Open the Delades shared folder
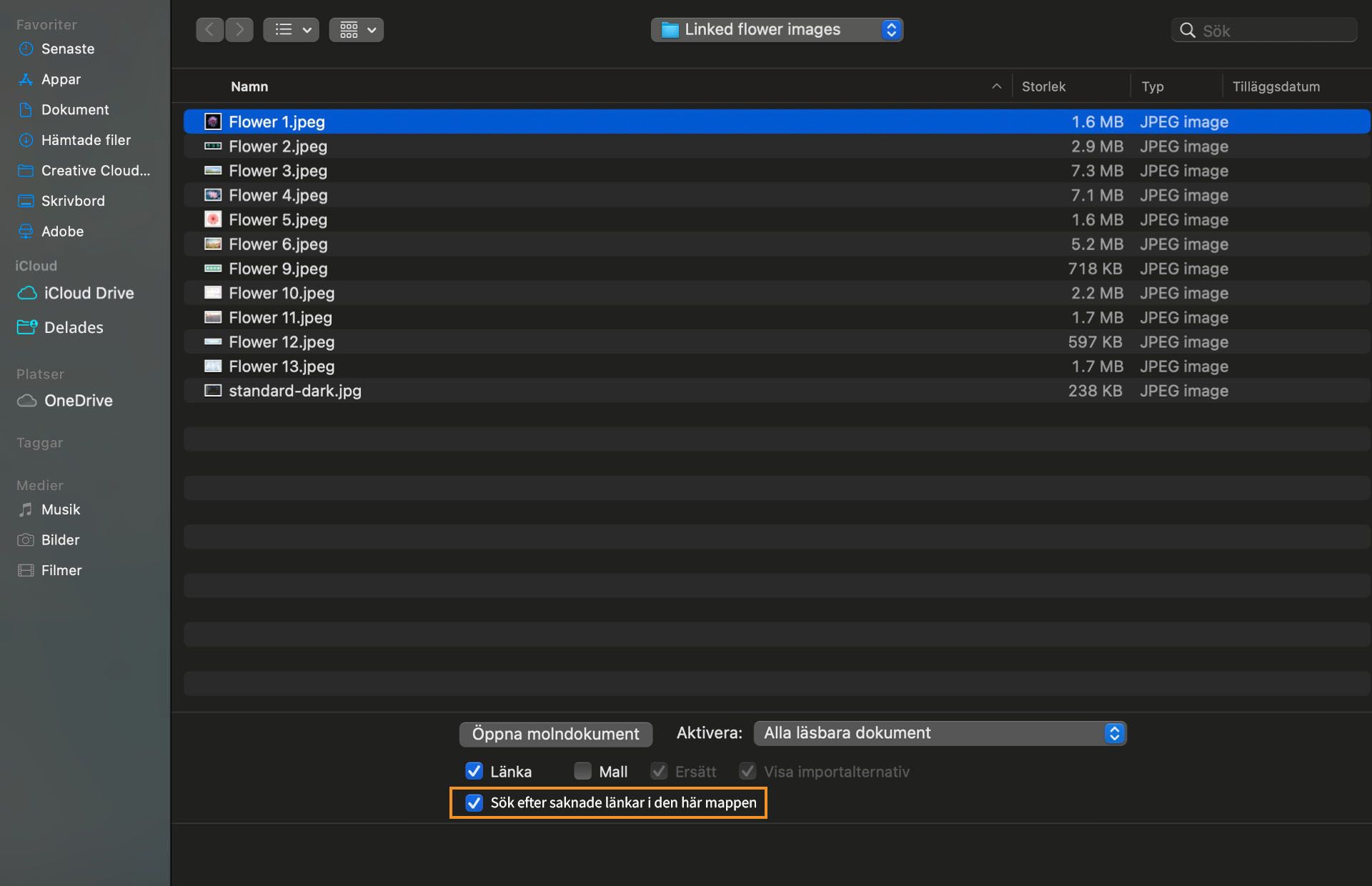The width and height of the screenshot is (1372, 886). point(74,328)
